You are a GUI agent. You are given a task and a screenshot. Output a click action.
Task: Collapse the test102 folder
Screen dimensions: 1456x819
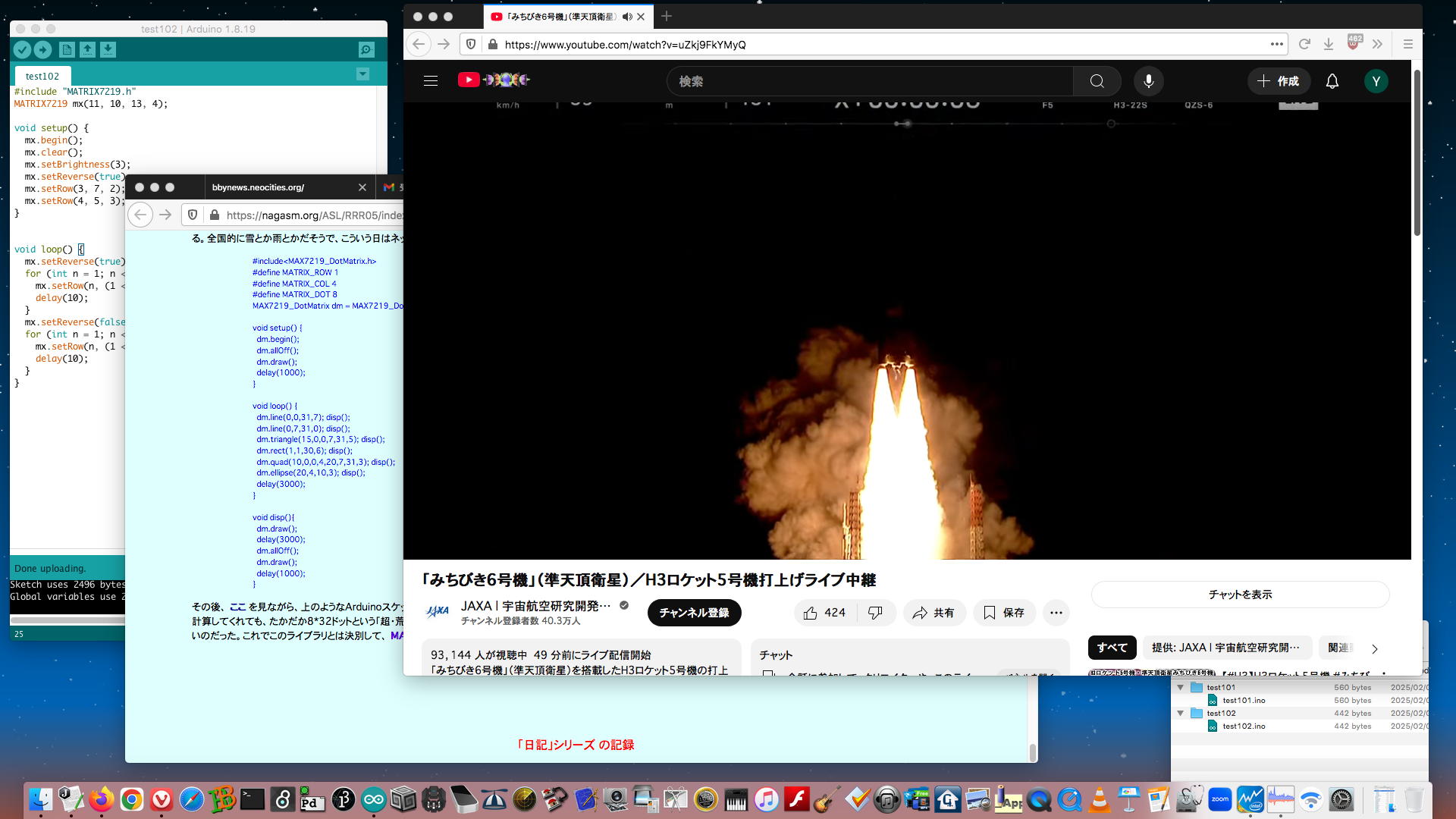(x=1180, y=713)
